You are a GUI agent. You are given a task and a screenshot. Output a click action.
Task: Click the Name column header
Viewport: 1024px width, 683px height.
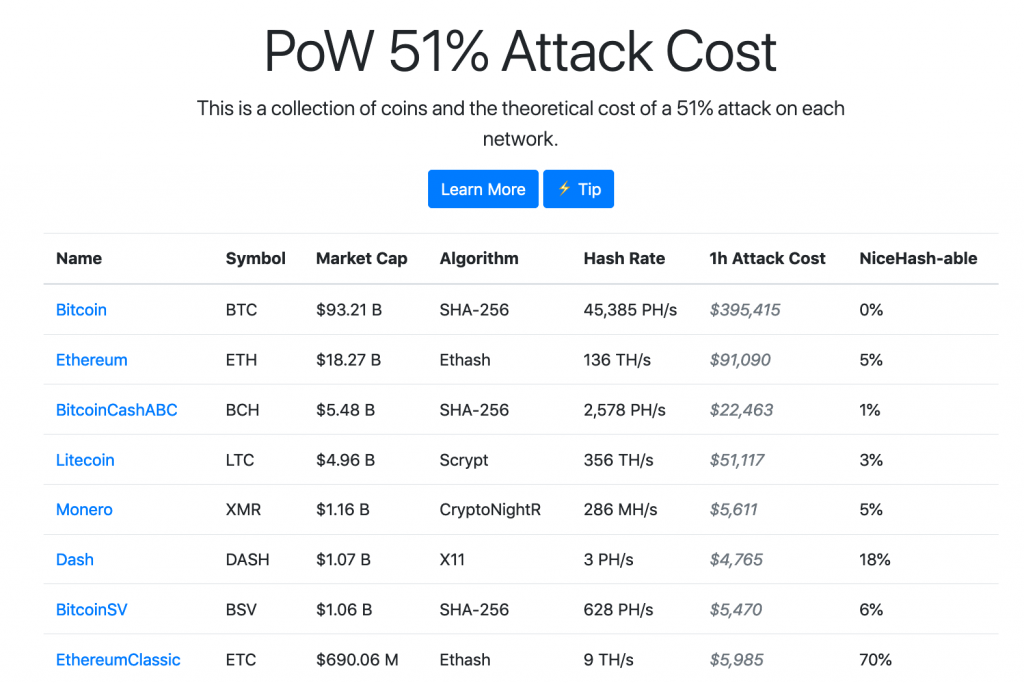(x=79, y=258)
